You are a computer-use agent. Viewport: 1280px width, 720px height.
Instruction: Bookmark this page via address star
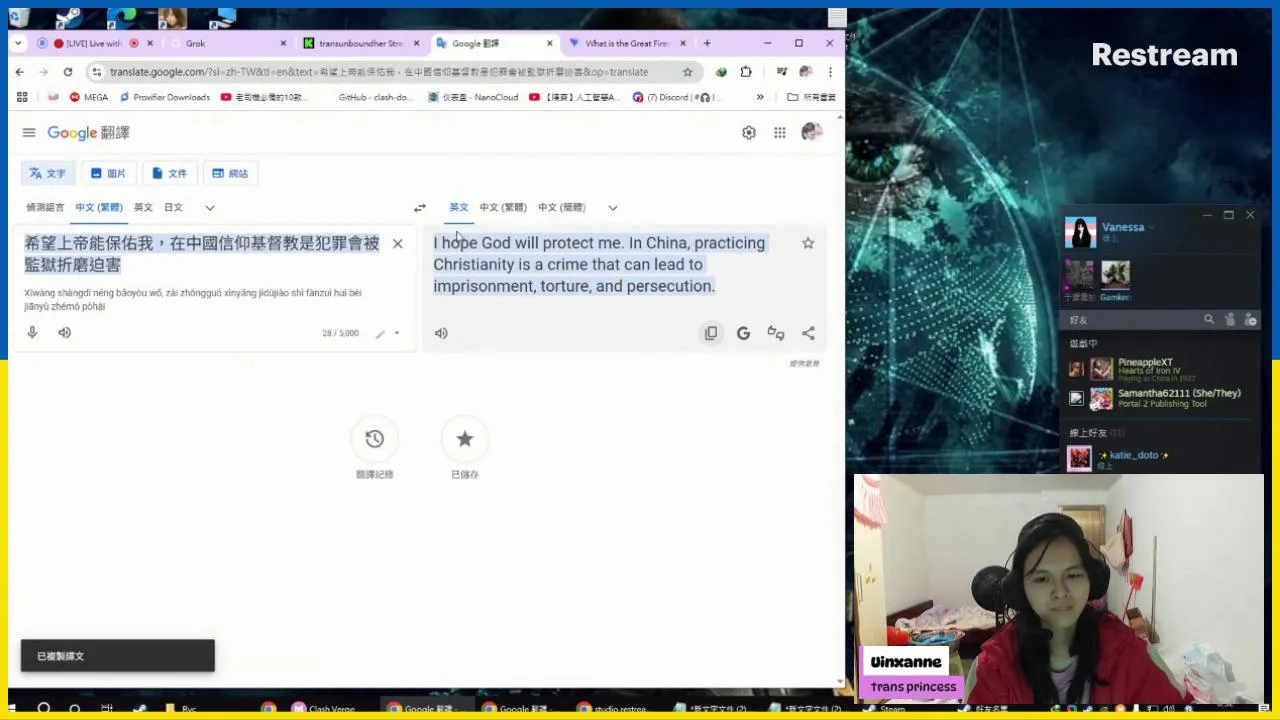pos(688,72)
